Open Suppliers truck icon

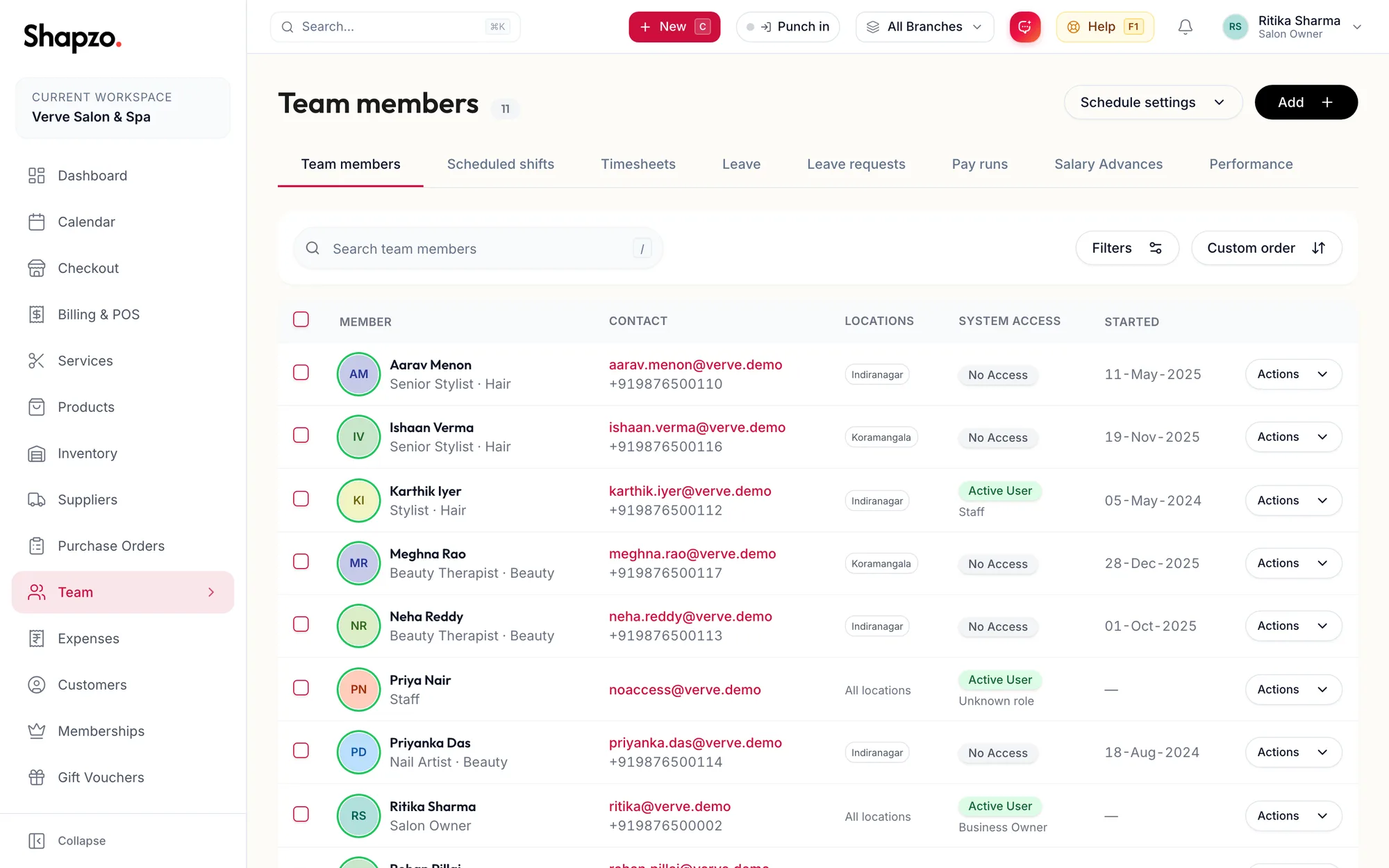click(x=37, y=500)
